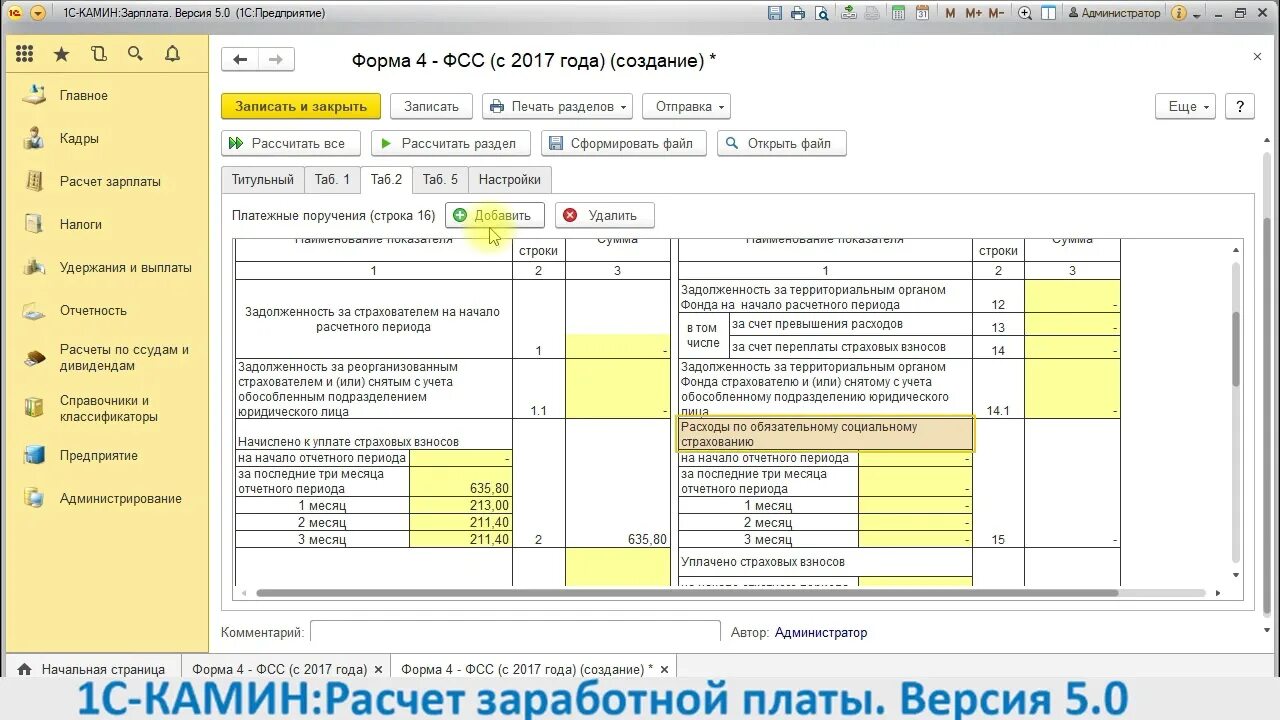Image resolution: width=1280 pixels, height=720 pixels.
Task: Open the Начальная страница tab
Action: tap(92, 669)
